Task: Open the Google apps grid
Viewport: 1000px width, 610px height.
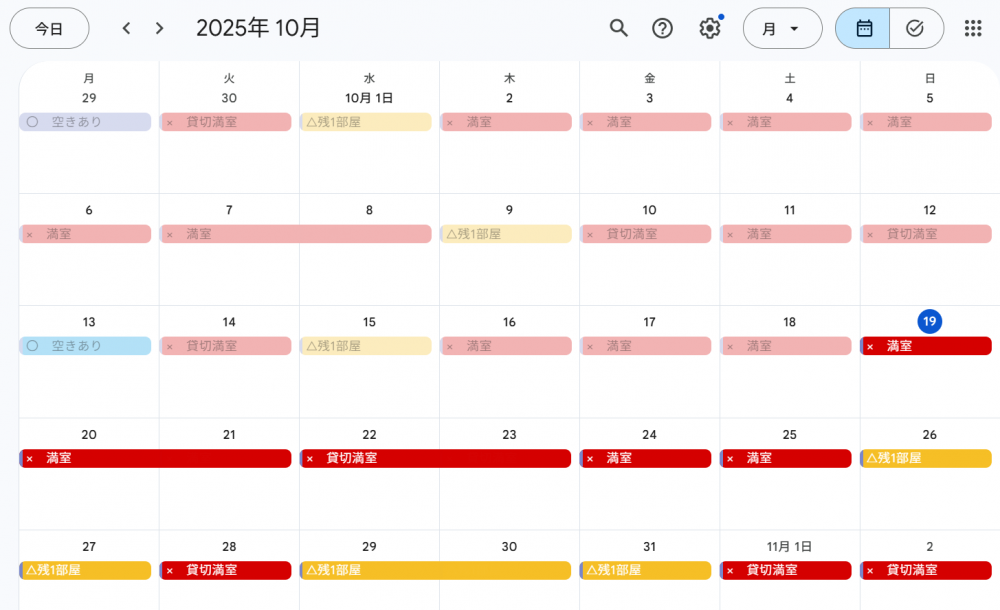Action: [x=972, y=28]
